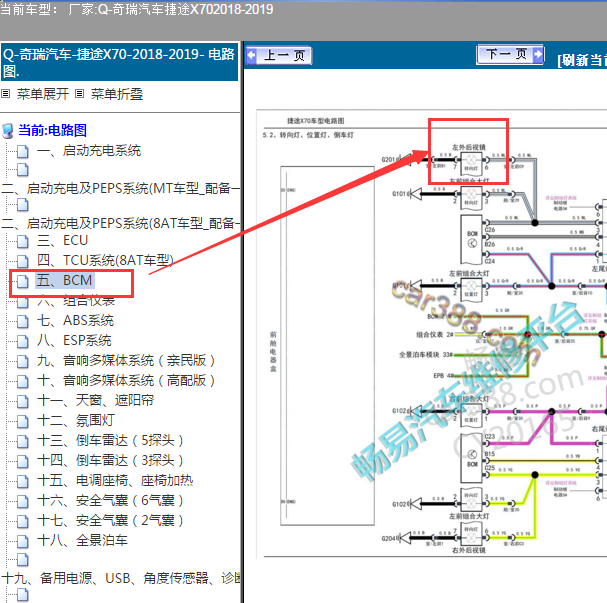The width and height of the screenshot is (607, 603).
Task: Open 十九、备用电源、USB、角度传感器 item
Action: 120,578
